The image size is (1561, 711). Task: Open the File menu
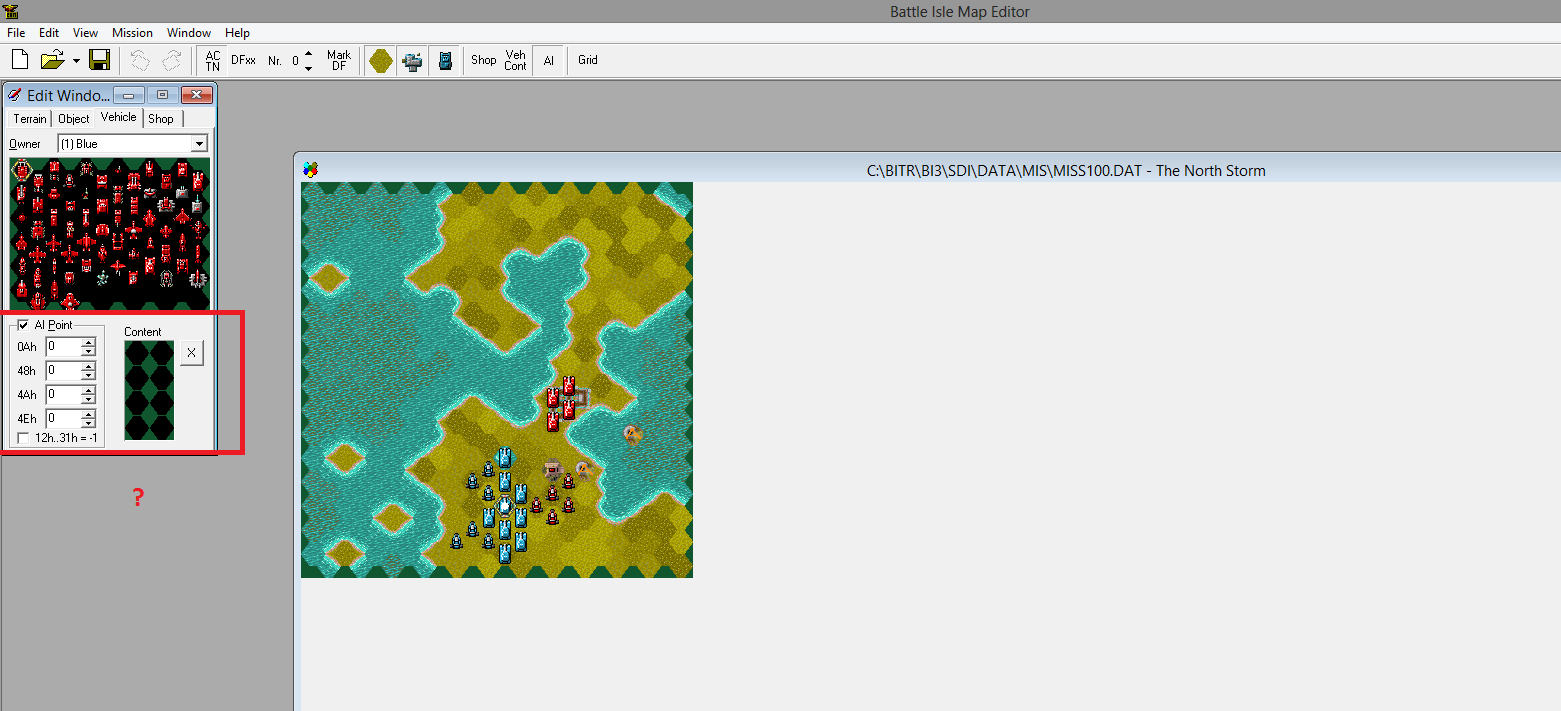pos(16,33)
